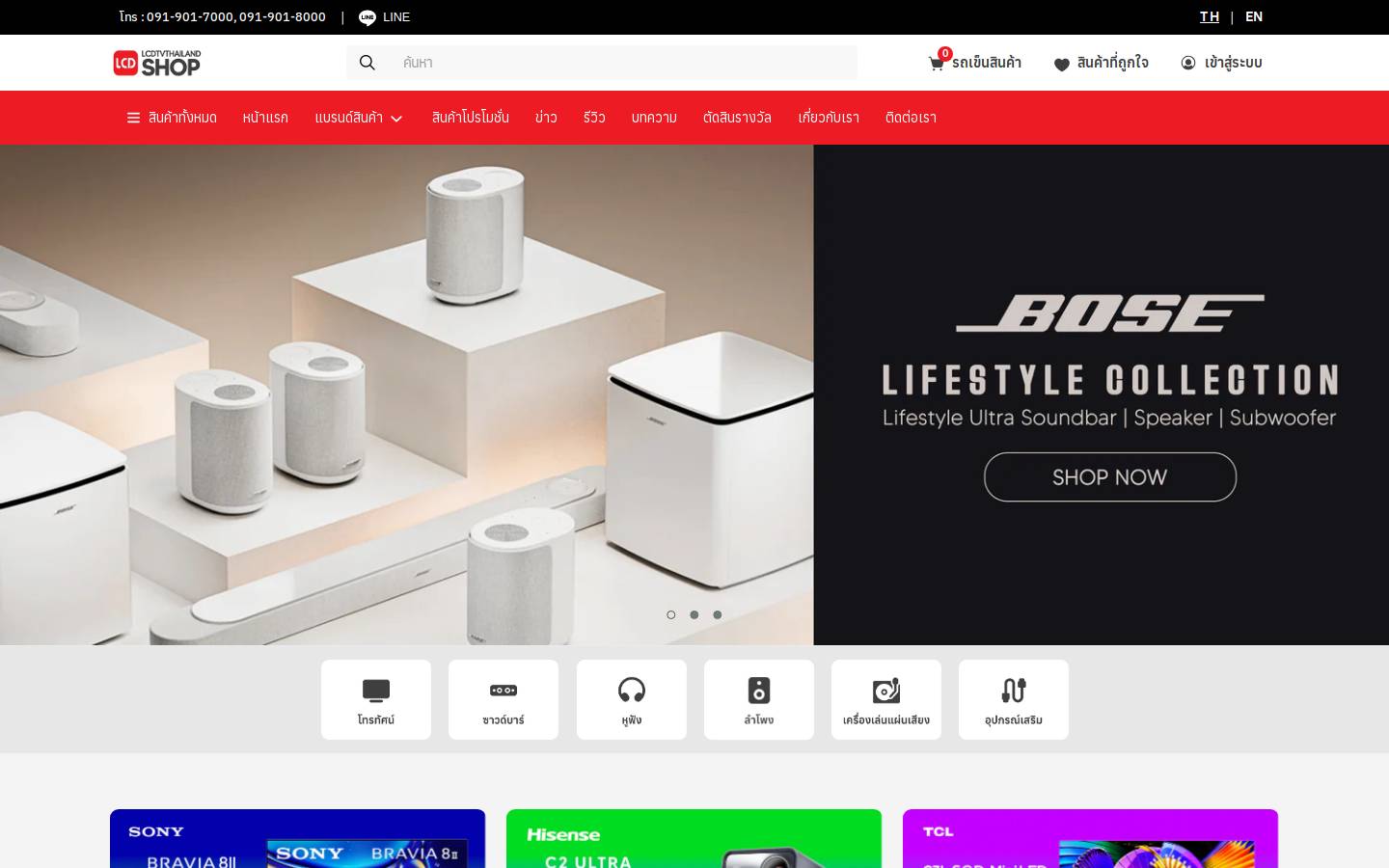Viewport: 1389px width, 868px height.
Task: Select the headphones category icon
Action: [x=632, y=691]
